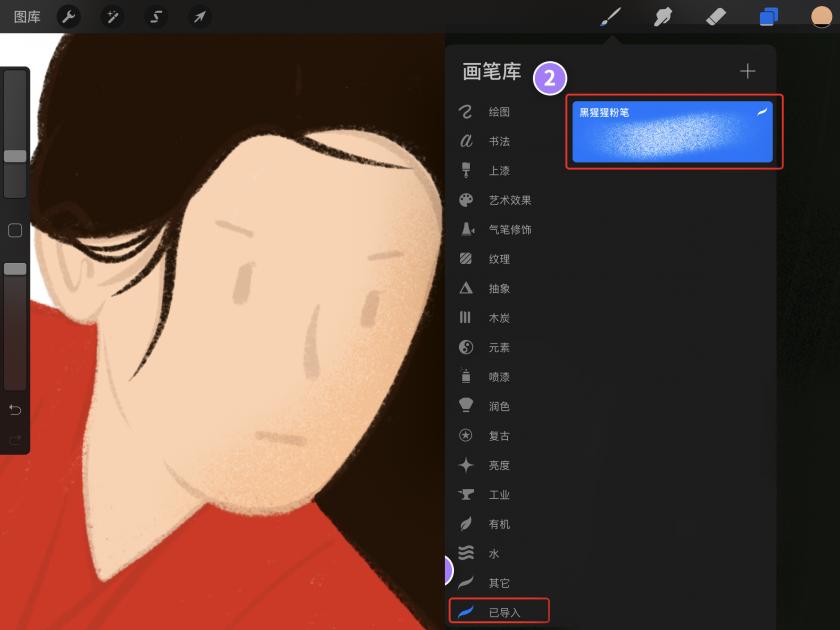Open the 喷漆 brush category
840x630 pixels.
tap(499, 377)
